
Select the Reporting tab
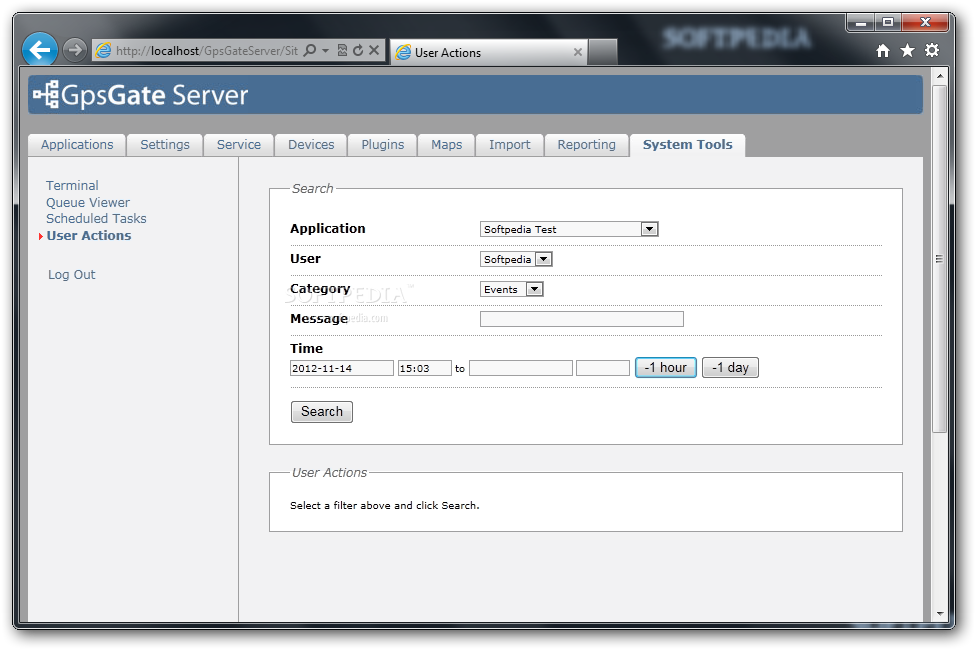(x=586, y=144)
